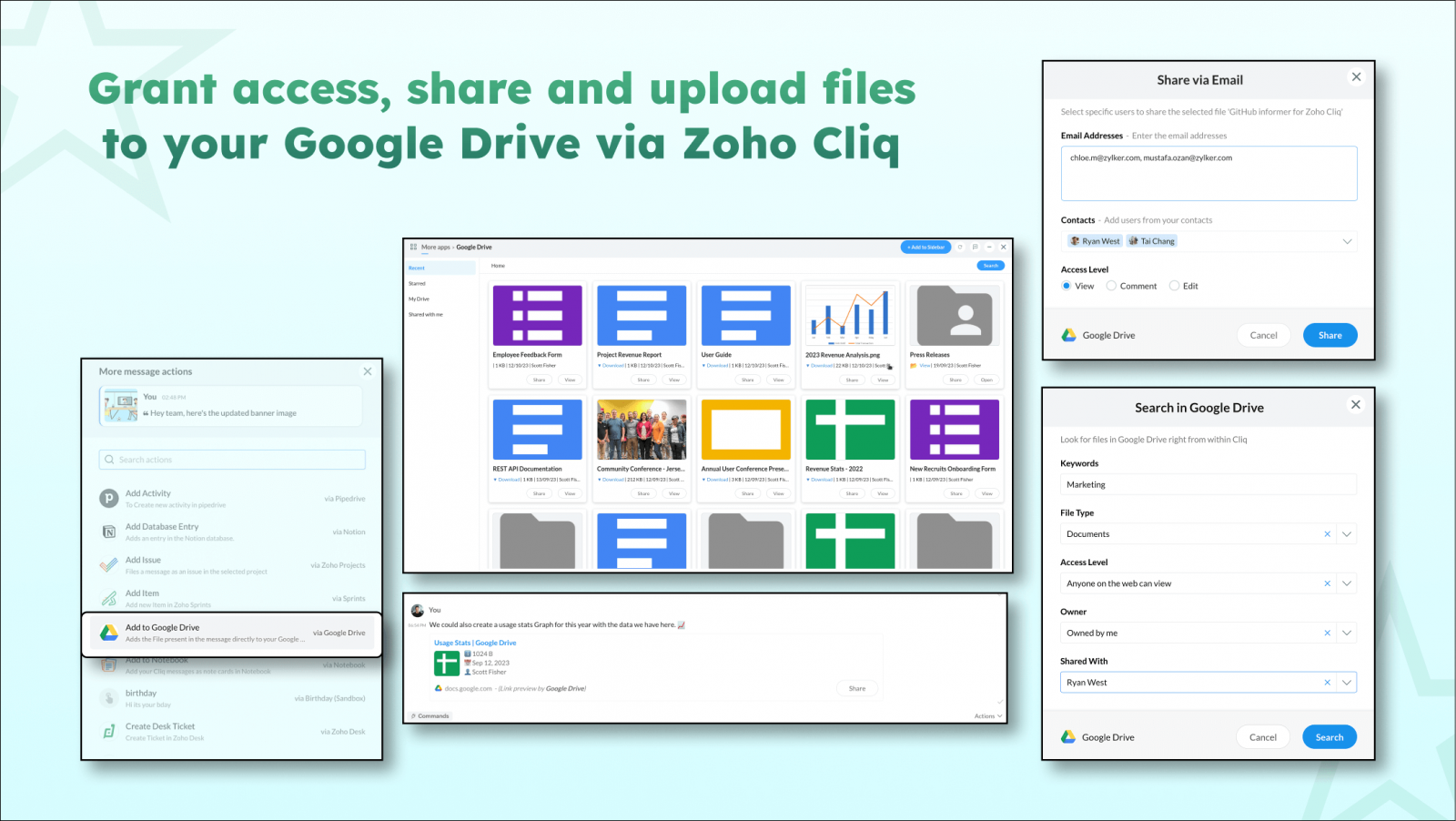Switch to the Starred section in Google Drive sidebar
Screen dimensions: 1456x821
(x=417, y=283)
